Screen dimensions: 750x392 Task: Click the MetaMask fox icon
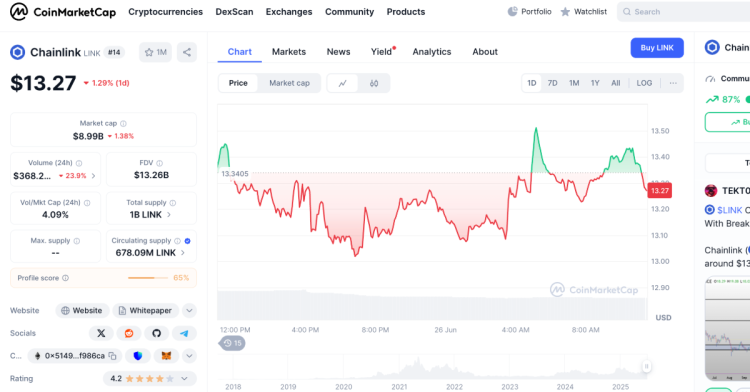166,356
